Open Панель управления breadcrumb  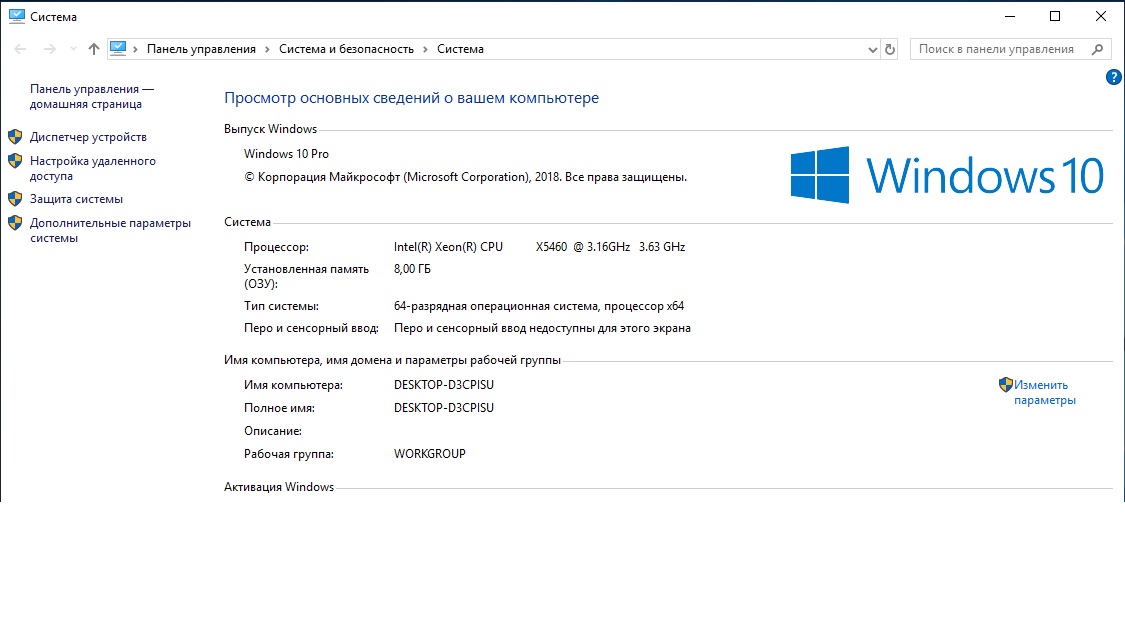(201, 49)
